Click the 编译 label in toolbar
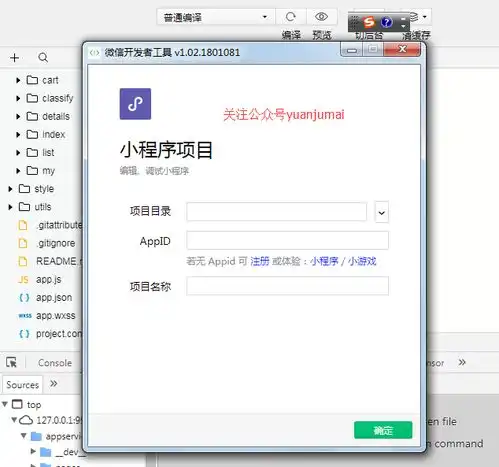Screen dimensions: 499x467 (291, 35)
